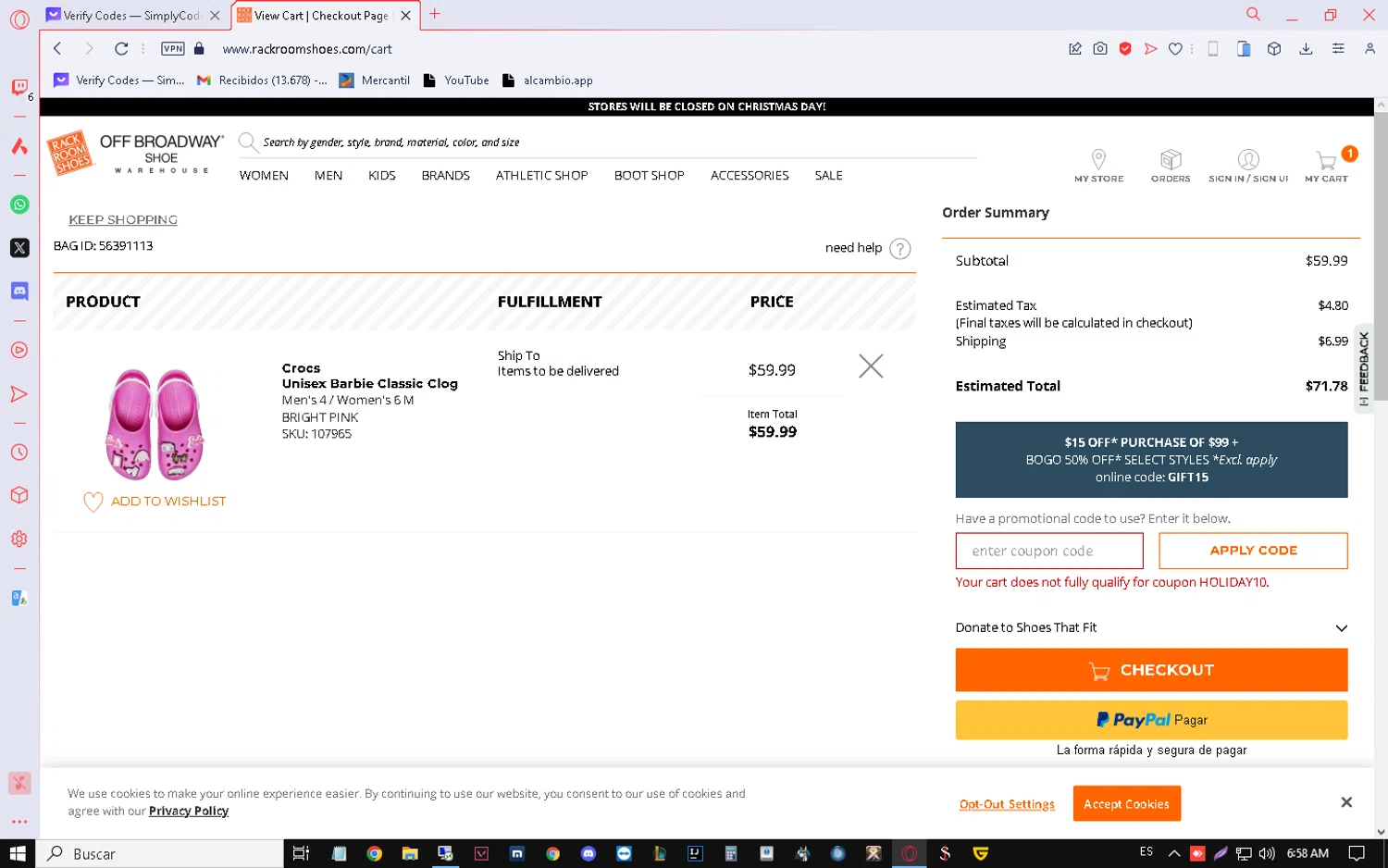
Task: Open the GIFT15 promotional banner
Action: point(1151,460)
